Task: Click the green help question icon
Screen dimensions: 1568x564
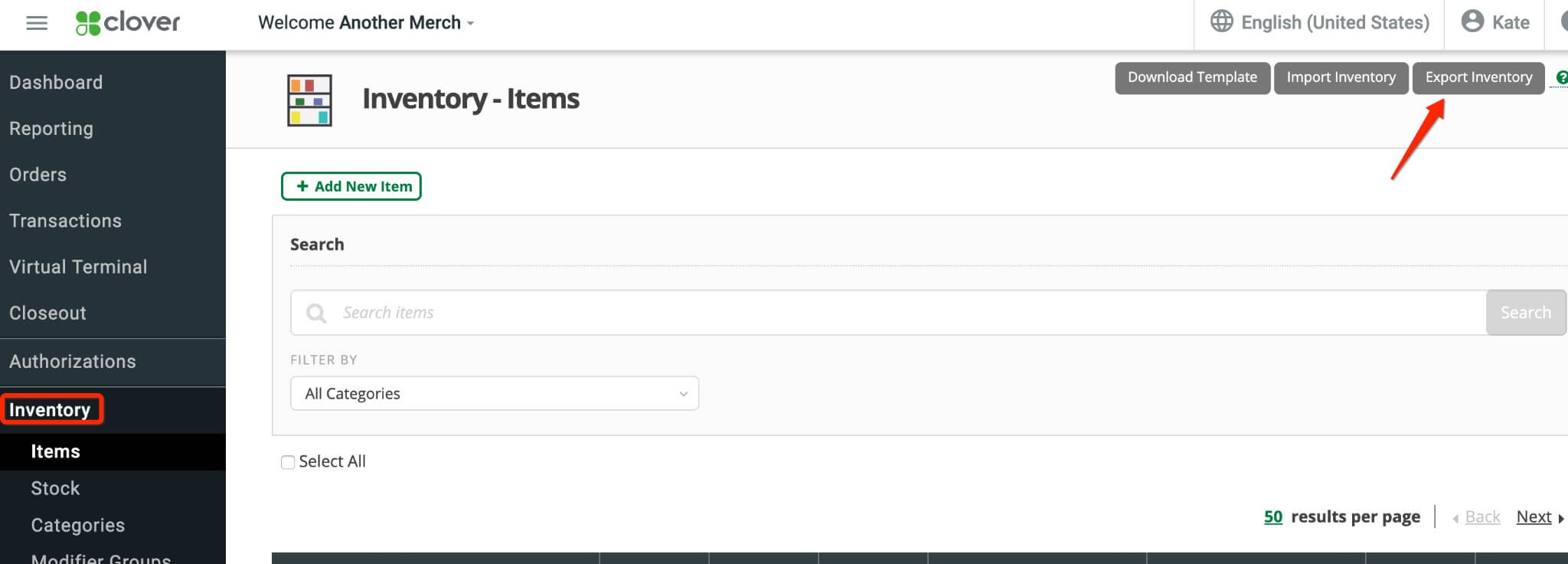Action: pyautogui.click(x=1561, y=77)
